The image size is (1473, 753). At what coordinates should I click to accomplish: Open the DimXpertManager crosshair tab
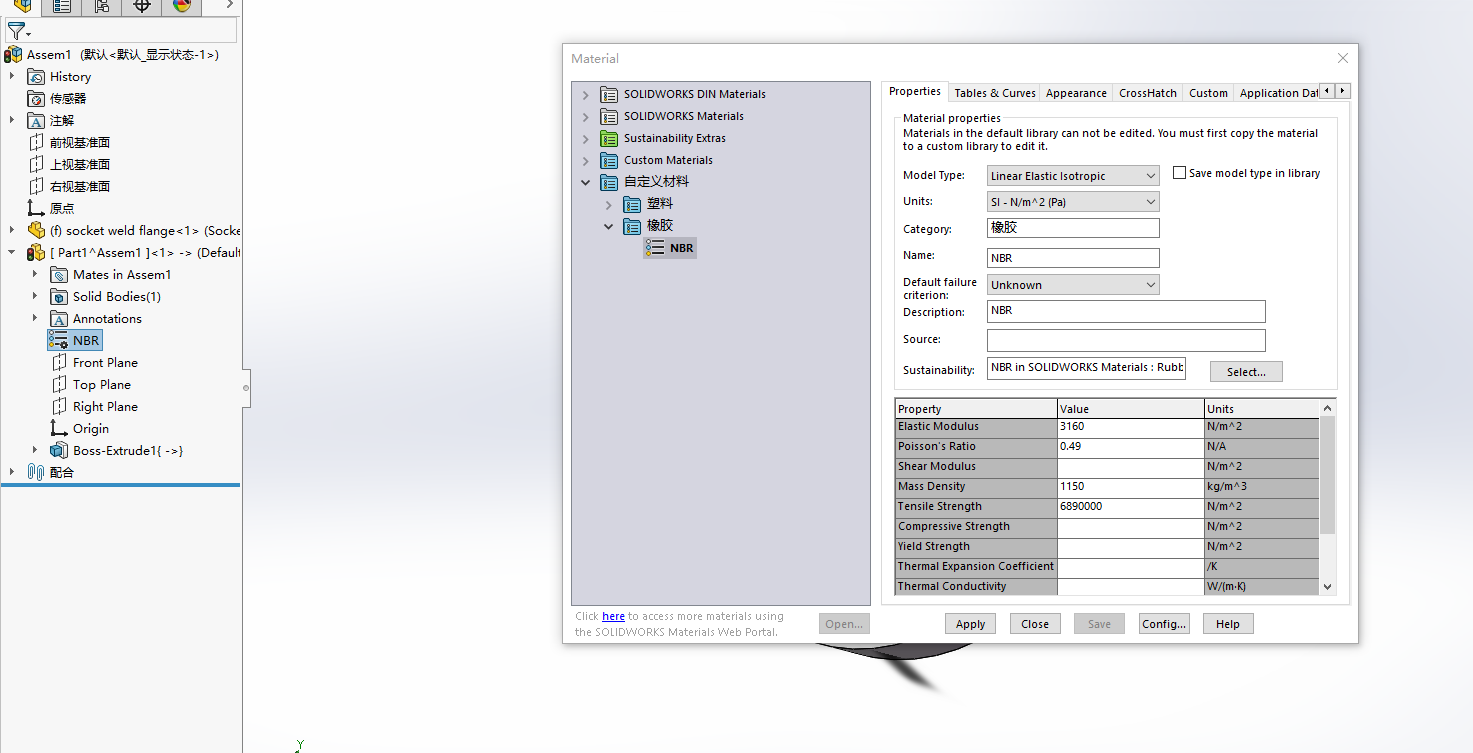142,6
